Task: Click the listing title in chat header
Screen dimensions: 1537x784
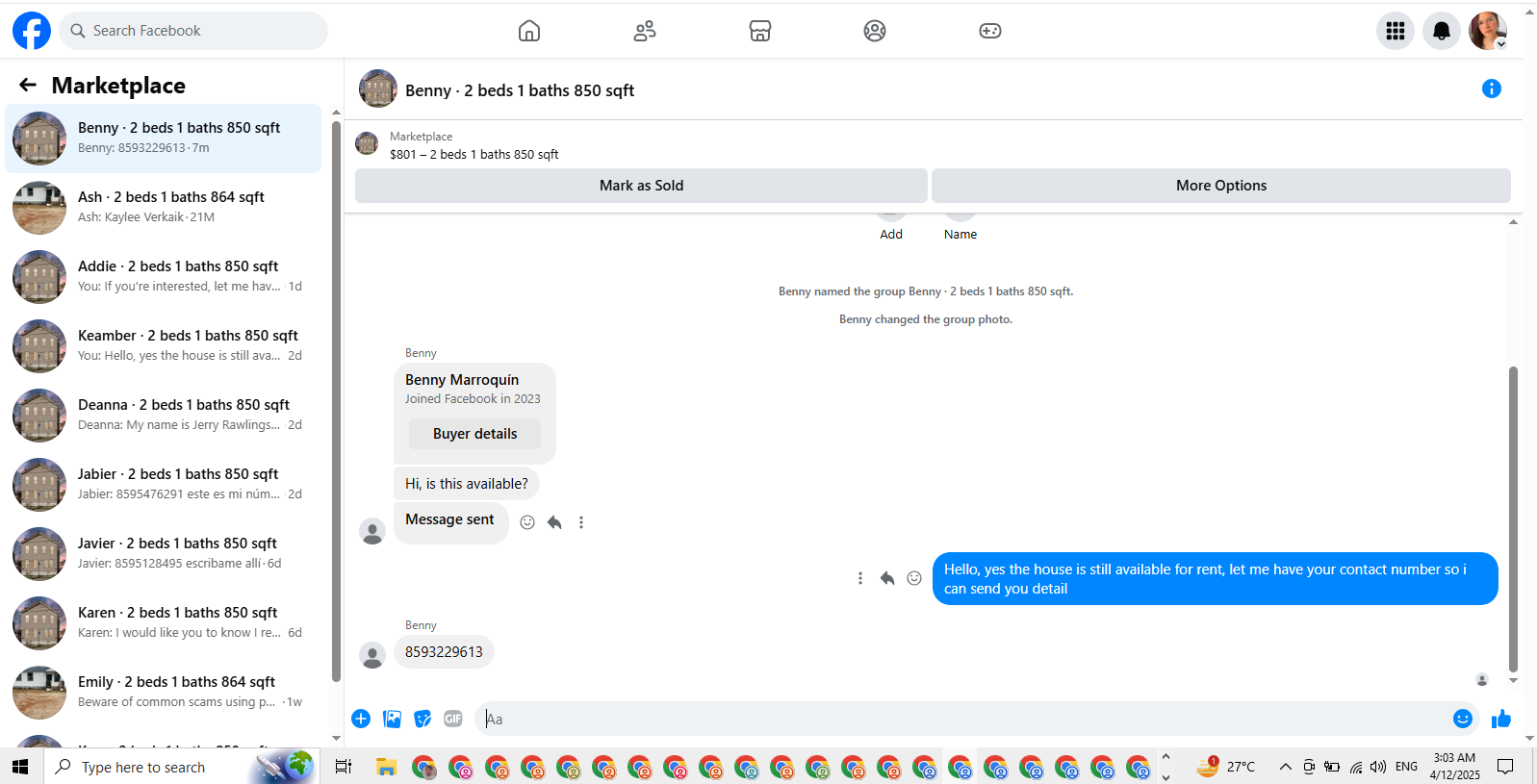Action: pyautogui.click(x=520, y=90)
